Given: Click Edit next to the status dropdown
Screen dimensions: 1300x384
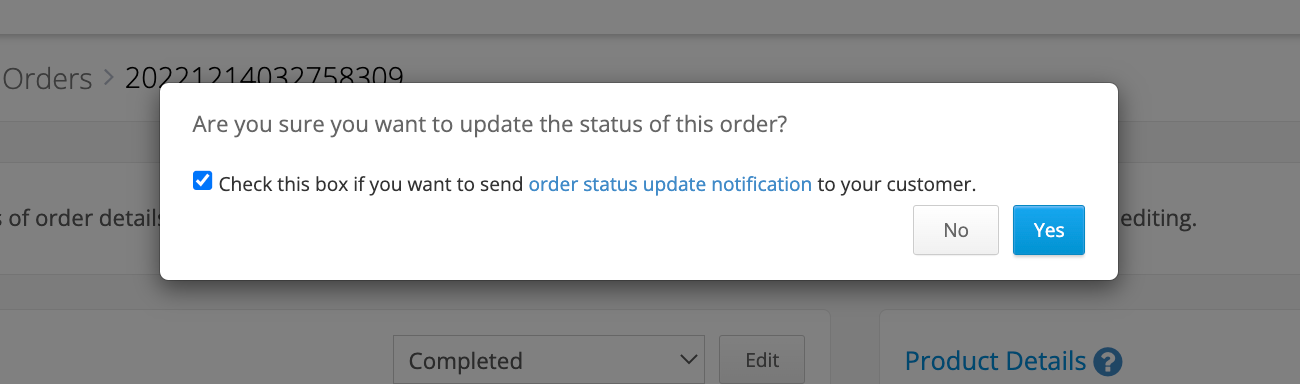Looking at the screenshot, I should pyautogui.click(x=762, y=360).
